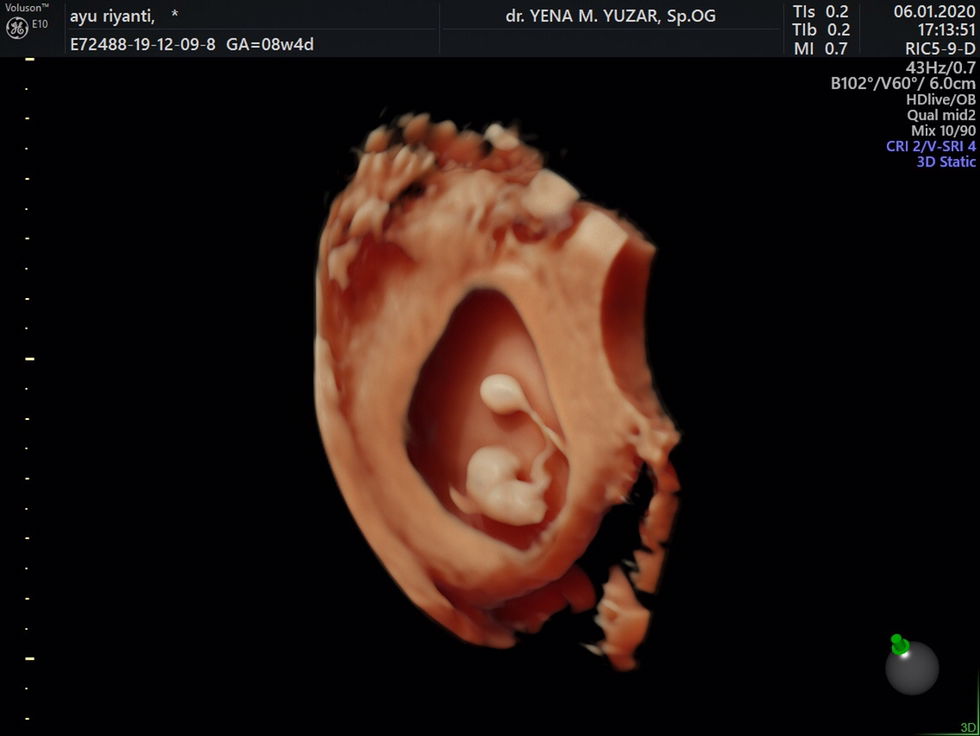The image size is (980, 736).
Task: Click the top marker on depth scale
Action: tap(30, 60)
